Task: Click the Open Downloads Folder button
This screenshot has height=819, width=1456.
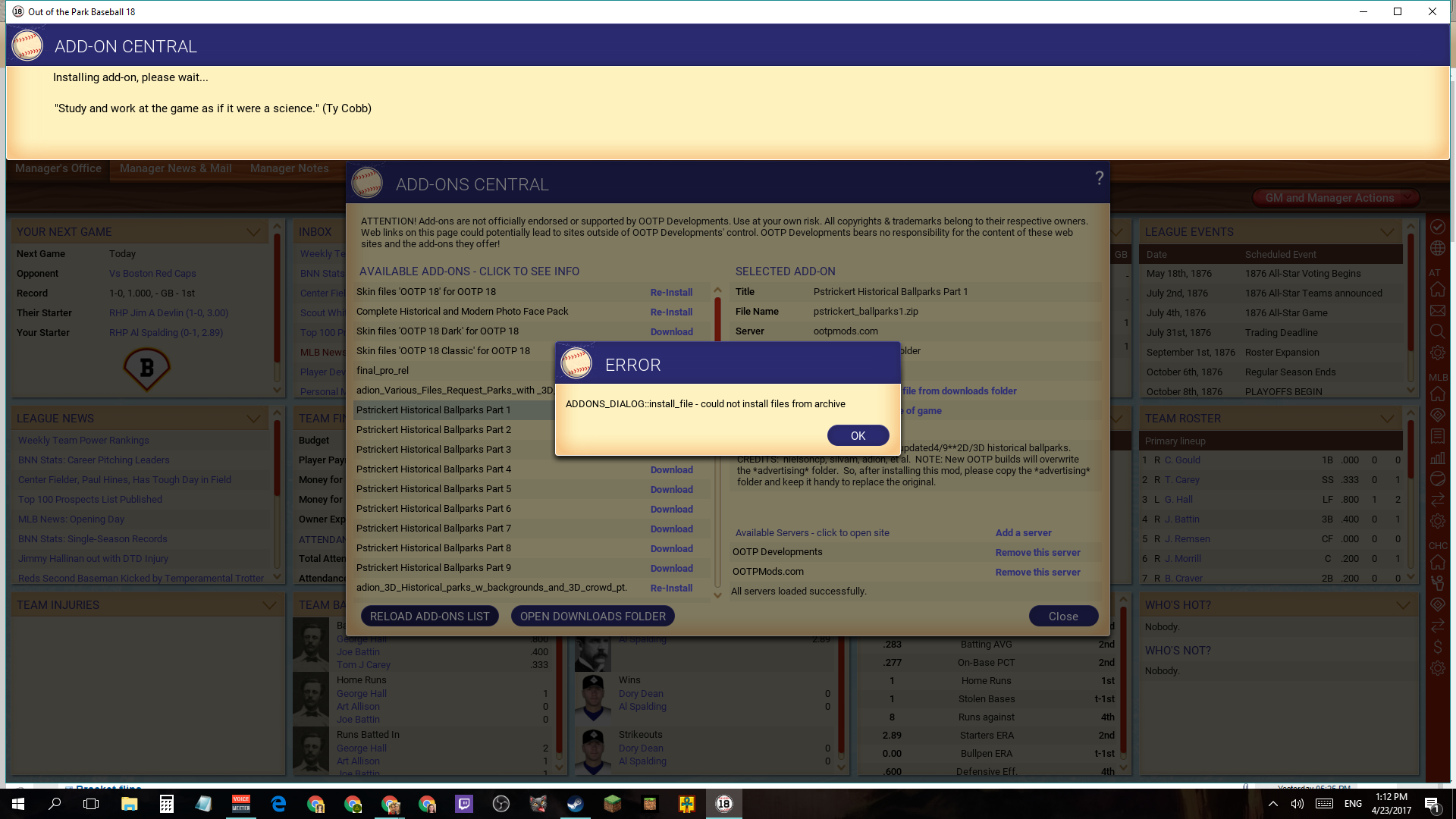Action: pyautogui.click(x=592, y=617)
